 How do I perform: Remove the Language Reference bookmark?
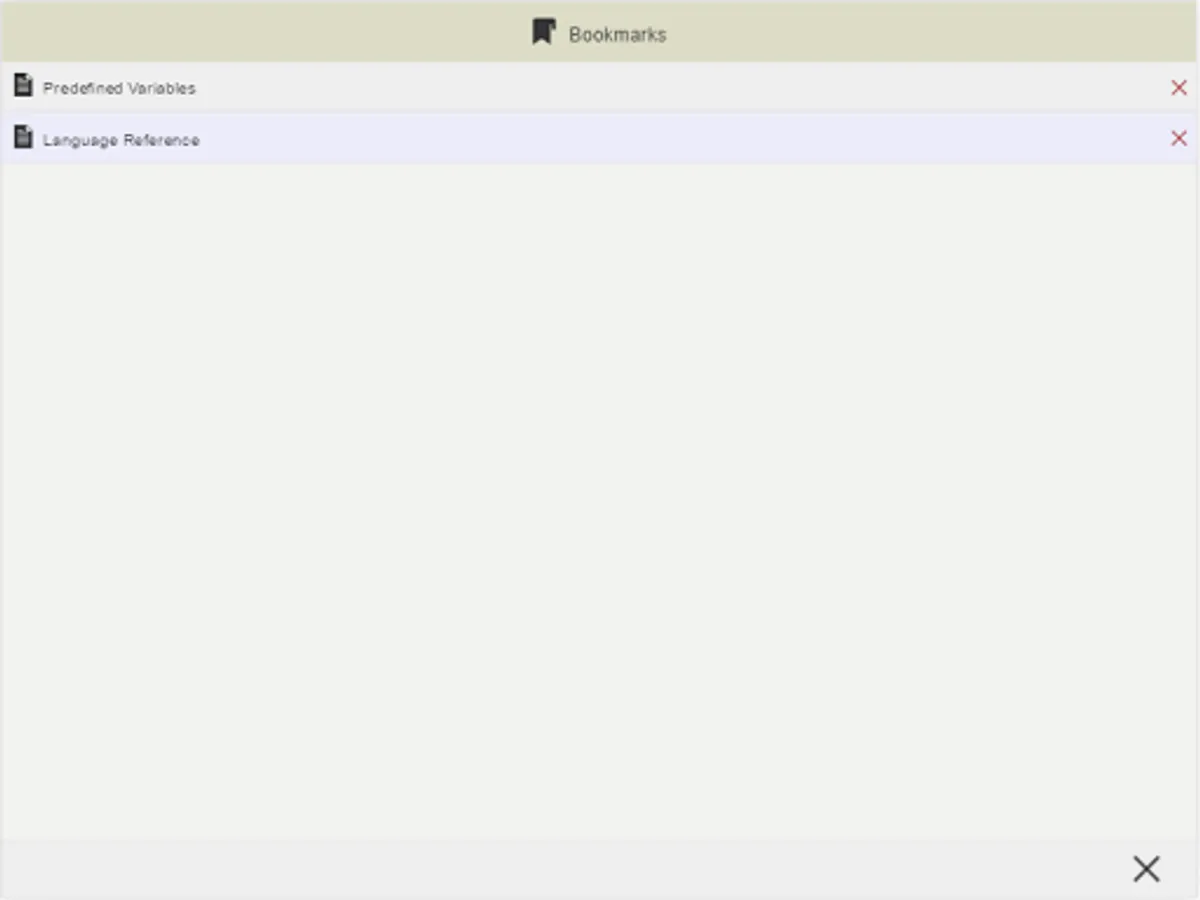[1179, 138]
